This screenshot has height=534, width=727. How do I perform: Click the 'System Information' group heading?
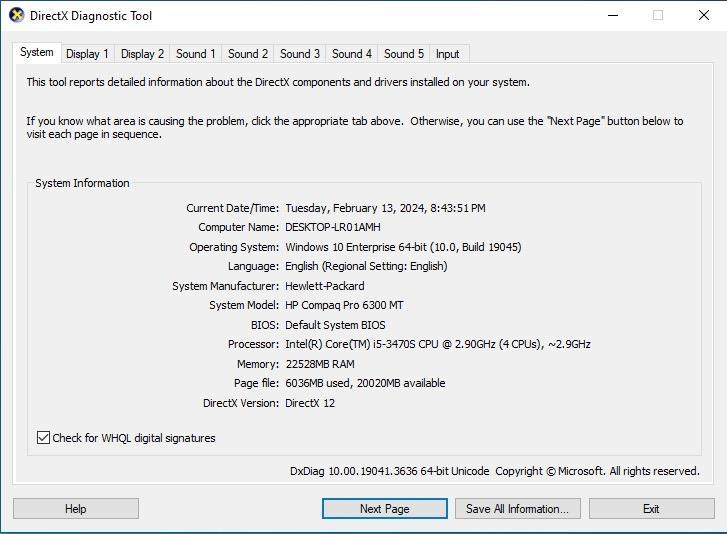82,183
